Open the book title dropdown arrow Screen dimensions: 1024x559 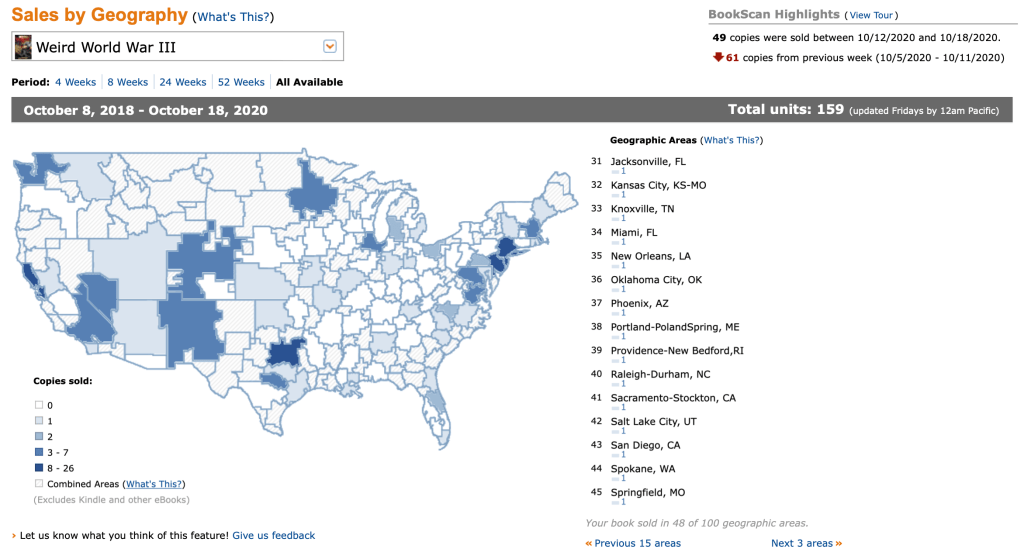[x=330, y=46]
